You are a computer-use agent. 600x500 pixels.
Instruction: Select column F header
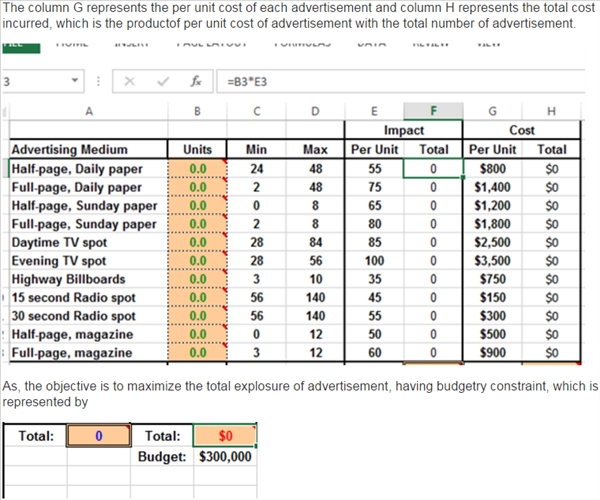432,111
